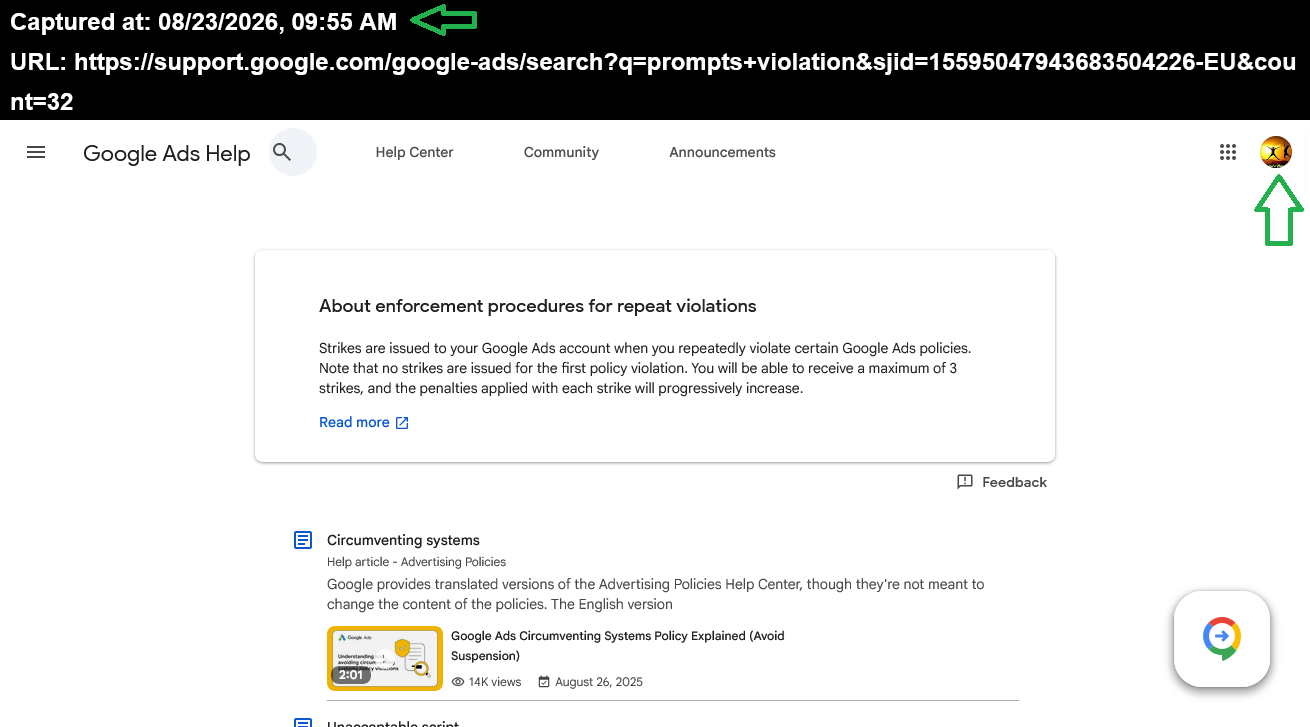Switch to the Community tab
The width and height of the screenshot is (1310, 727).
pyautogui.click(x=561, y=152)
